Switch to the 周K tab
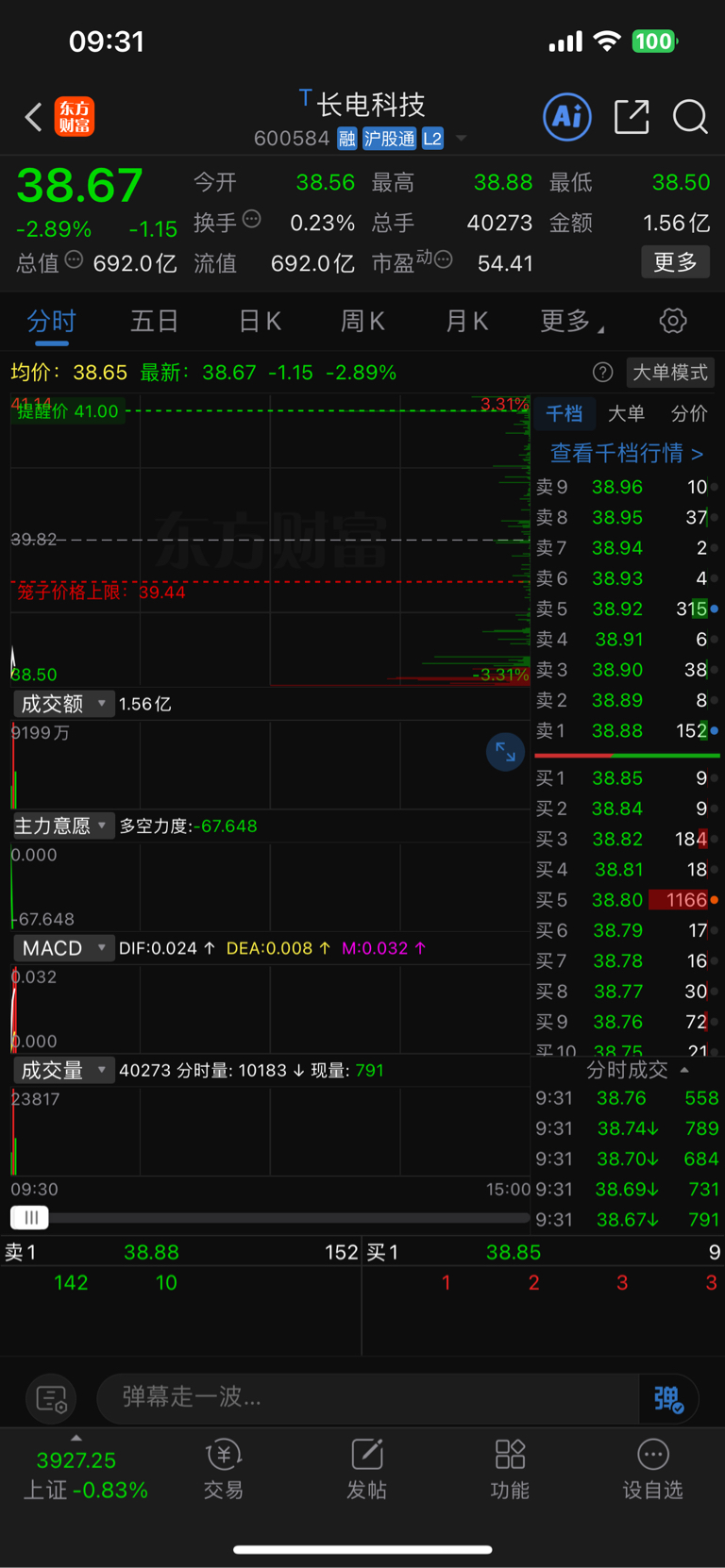The height and width of the screenshot is (1568, 725). [362, 322]
